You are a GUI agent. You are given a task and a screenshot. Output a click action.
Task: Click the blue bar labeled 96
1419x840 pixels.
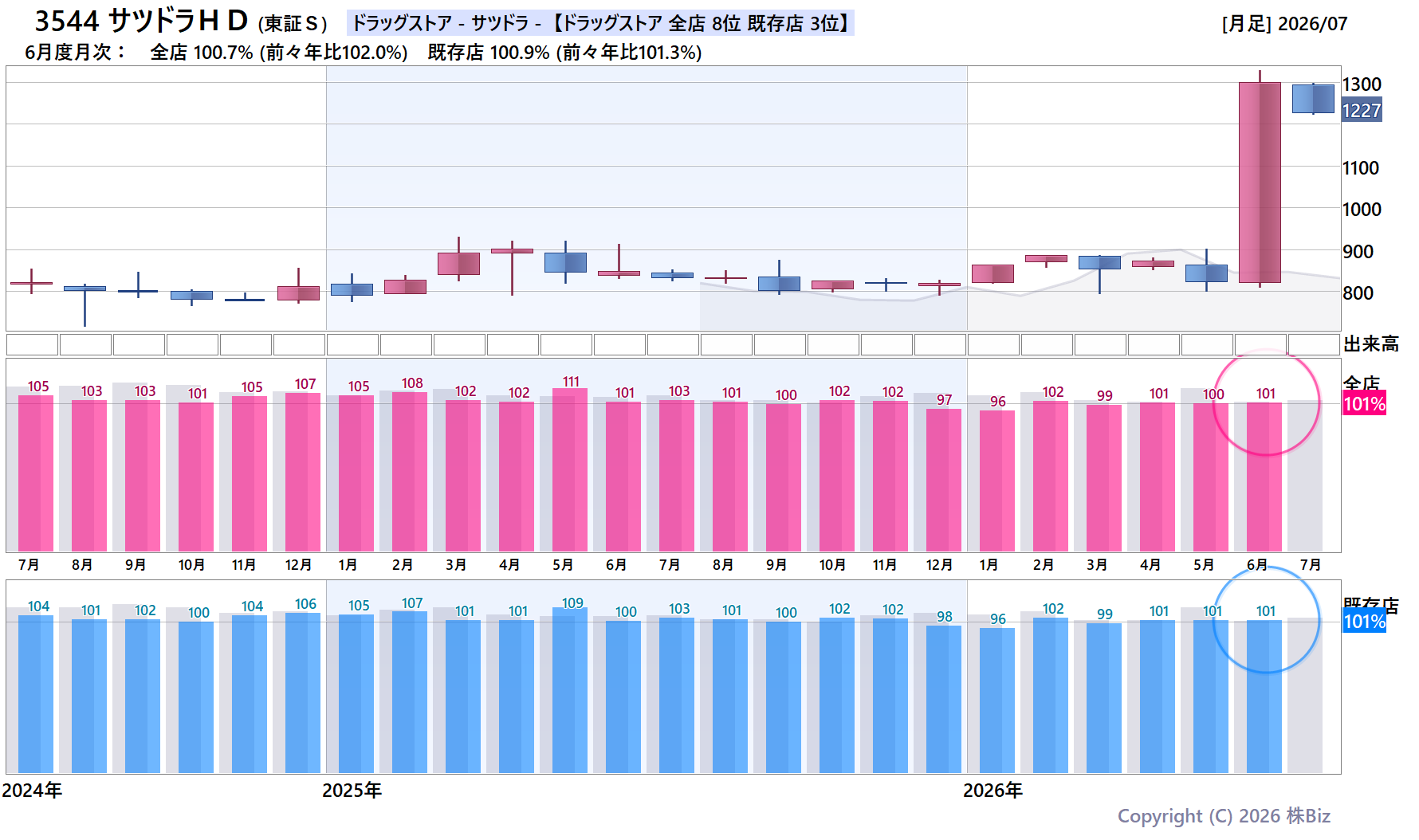click(997, 701)
